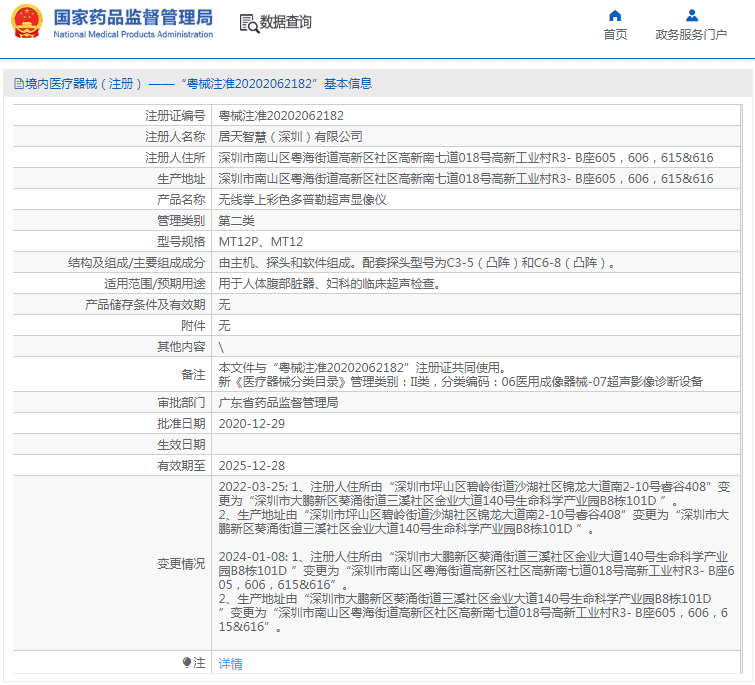The image size is (755, 685).
Task: Click the 产品名称 row label
Action: pyautogui.click(x=181, y=200)
